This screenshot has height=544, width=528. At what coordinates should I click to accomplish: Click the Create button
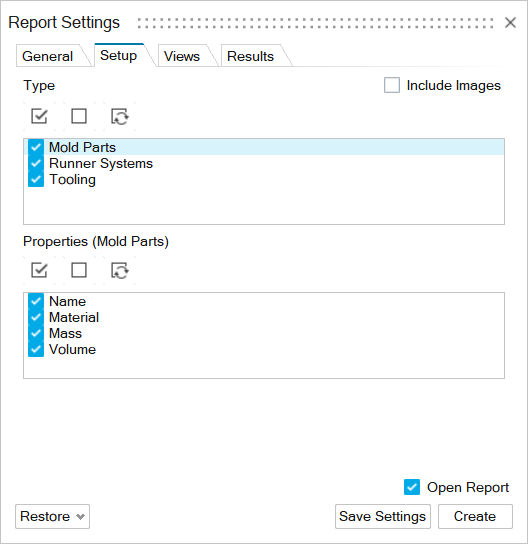click(x=475, y=517)
